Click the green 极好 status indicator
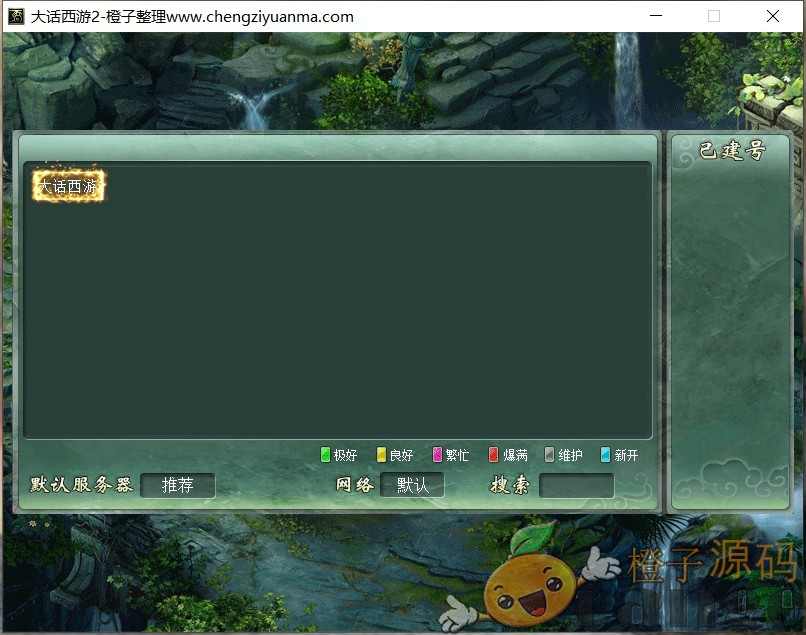 [x=325, y=455]
